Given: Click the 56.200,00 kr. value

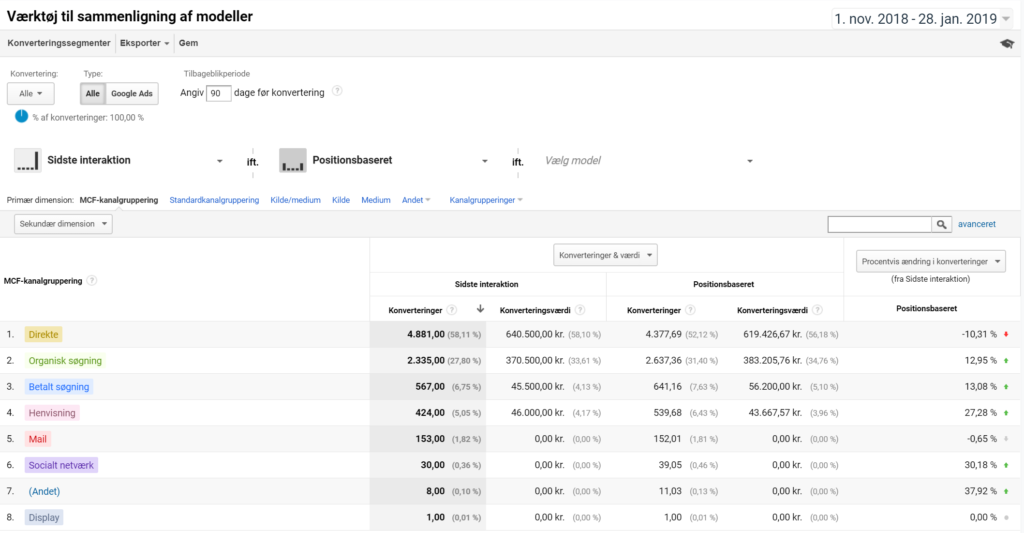Looking at the screenshot, I should point(775,387).
